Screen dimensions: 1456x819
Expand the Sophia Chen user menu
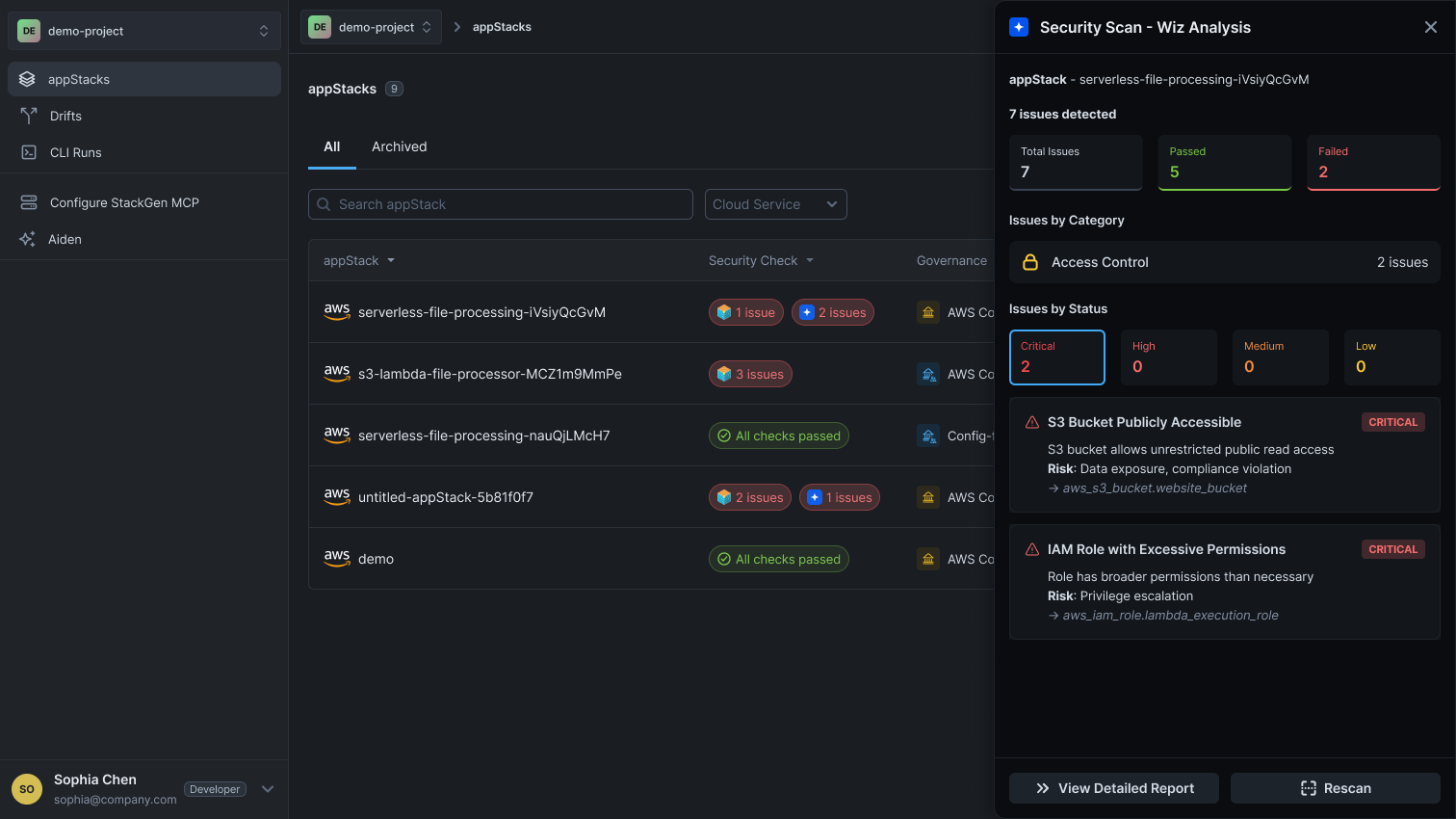coord(268,789)
